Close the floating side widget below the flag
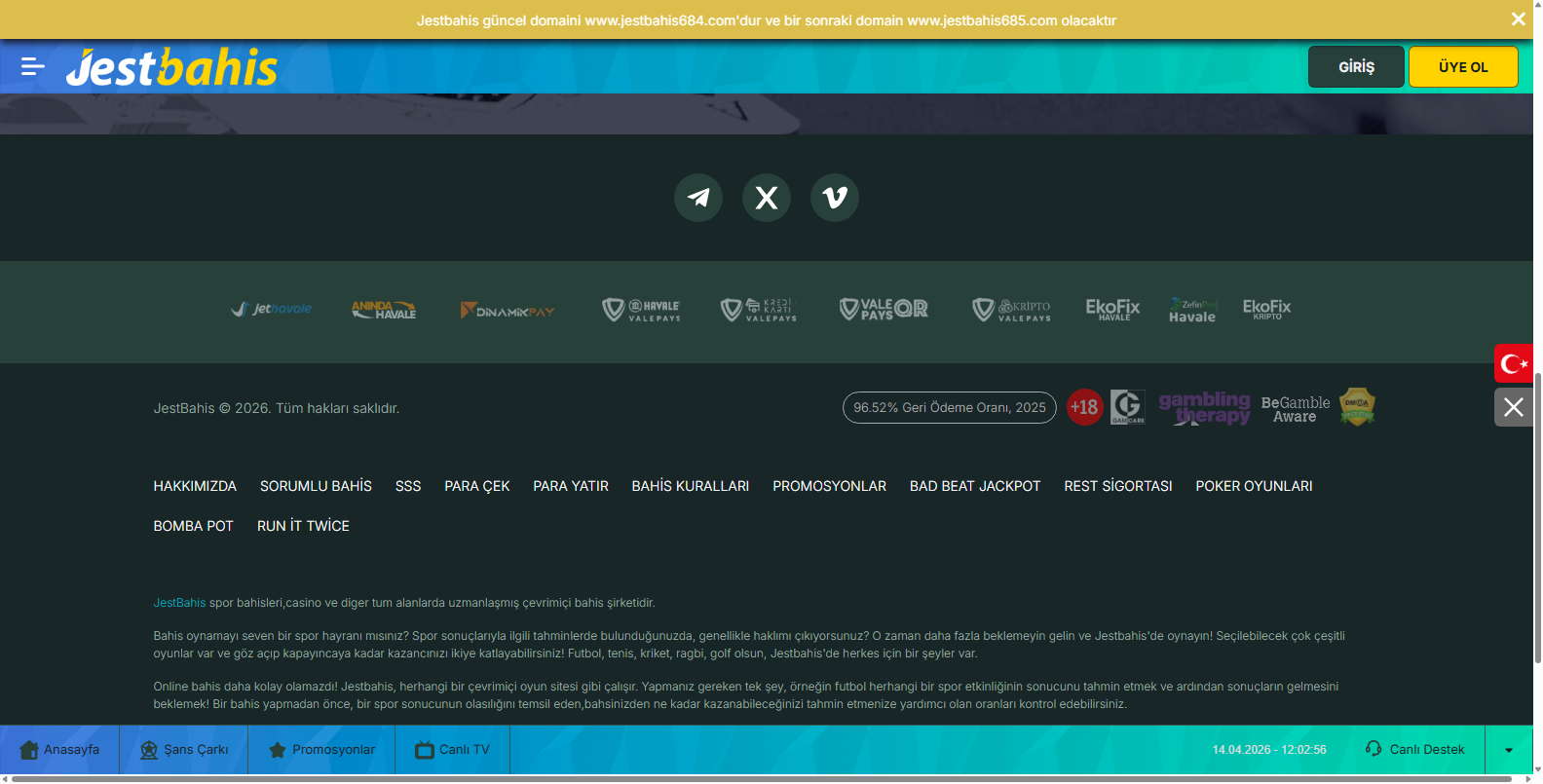The height and width of the screenshot is (784, 1543). 1514,407
